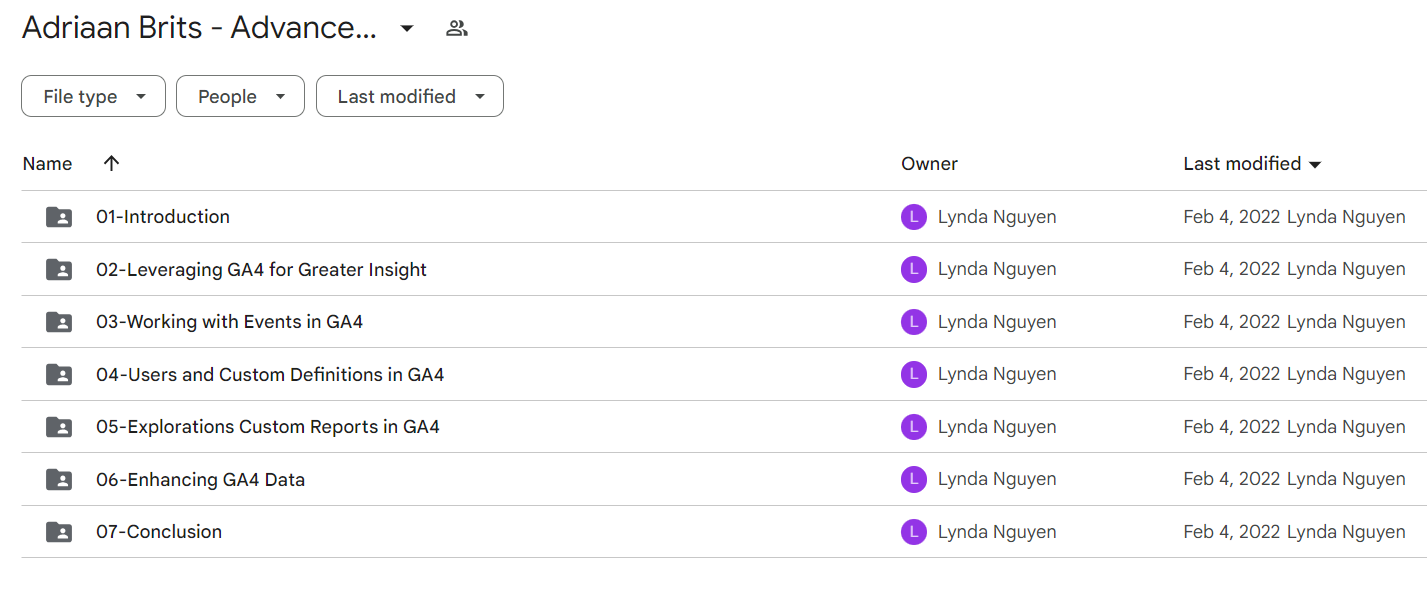
Task: Click folder icon for 05-Explorations Custom Reports
Action: (x=59, y=427)
